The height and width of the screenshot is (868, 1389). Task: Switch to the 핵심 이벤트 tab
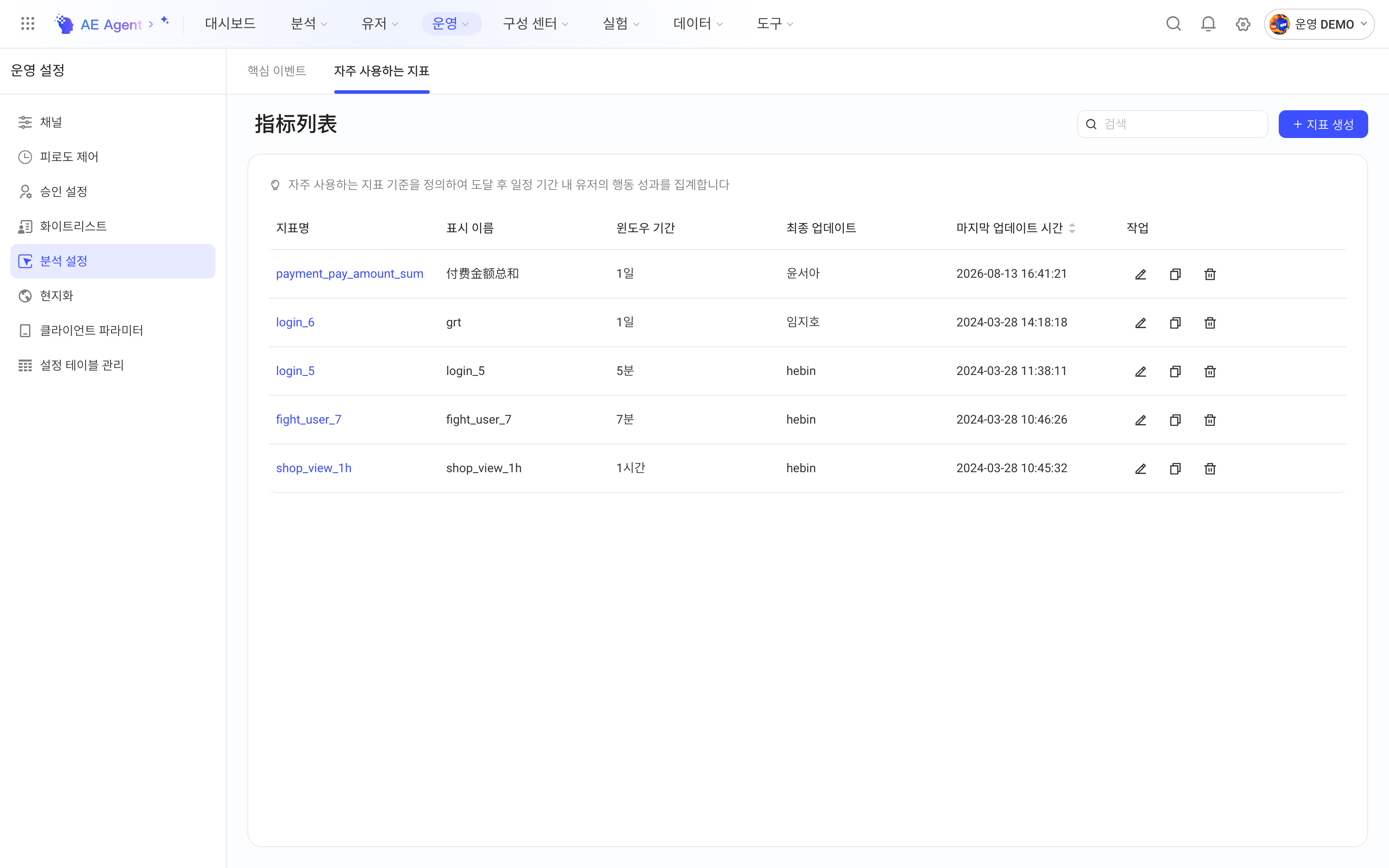[276, 71]
